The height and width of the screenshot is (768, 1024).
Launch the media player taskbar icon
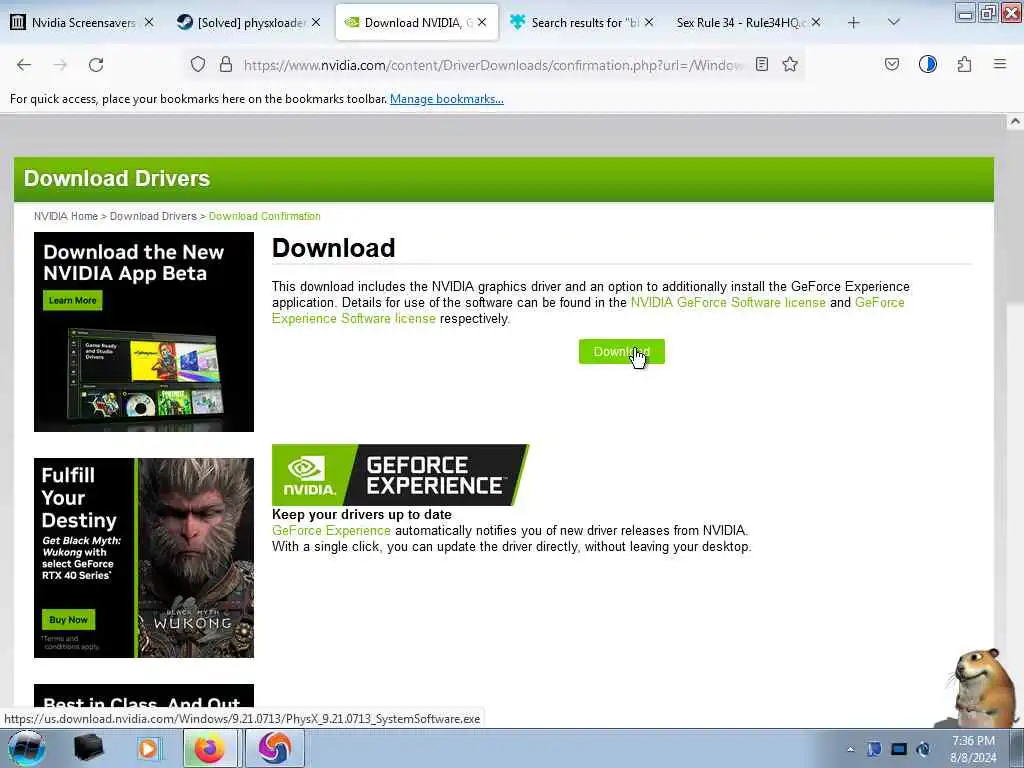click(148, 748)
